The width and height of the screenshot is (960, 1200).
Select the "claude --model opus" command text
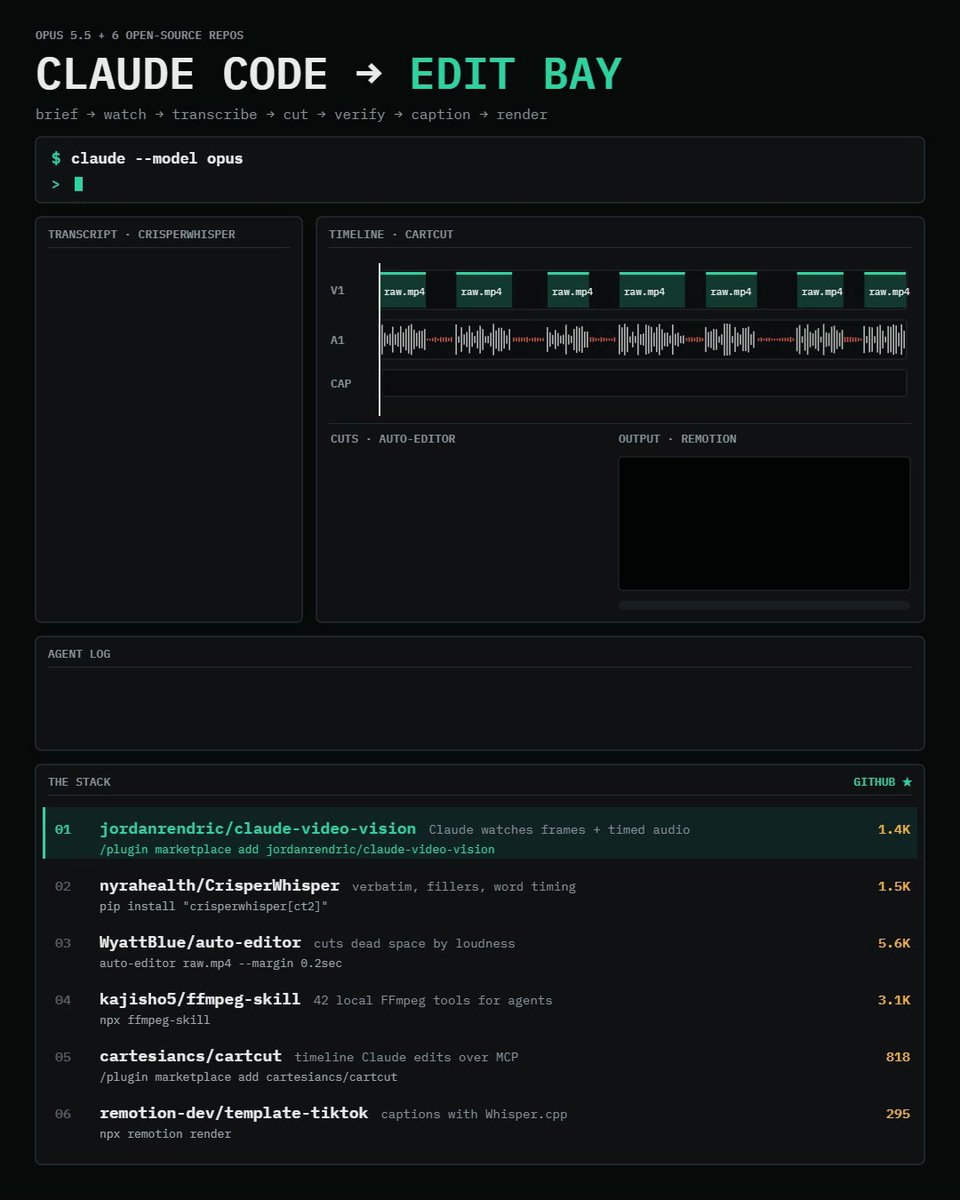point(157,159)
